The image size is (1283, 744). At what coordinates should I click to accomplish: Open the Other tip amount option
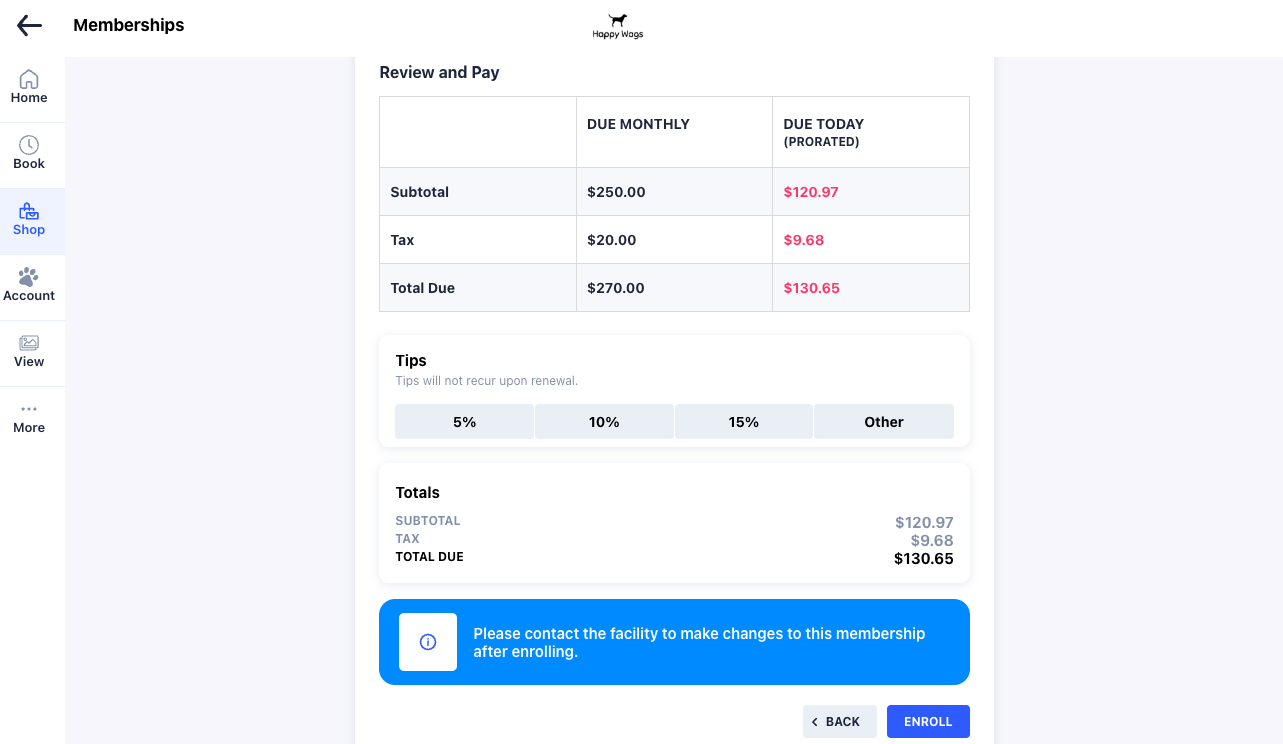pyautogui.click(x=884, y=421)
